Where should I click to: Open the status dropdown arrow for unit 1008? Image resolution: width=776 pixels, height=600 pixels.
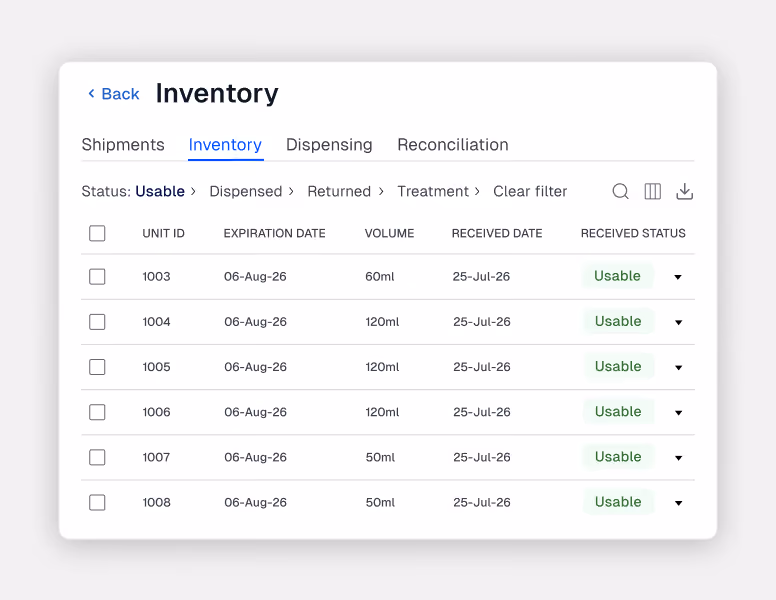(x=679, y=503)
